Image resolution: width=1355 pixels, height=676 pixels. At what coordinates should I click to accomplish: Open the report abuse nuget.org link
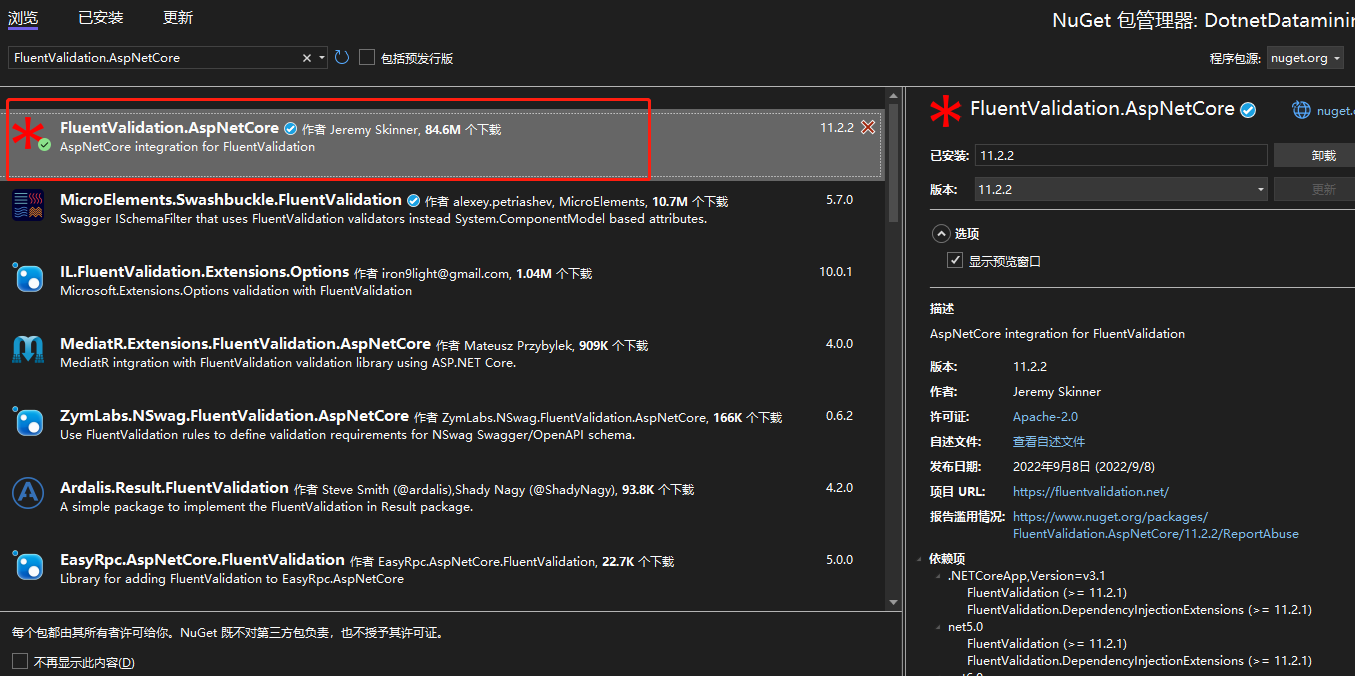click(x=1155, y=525)
